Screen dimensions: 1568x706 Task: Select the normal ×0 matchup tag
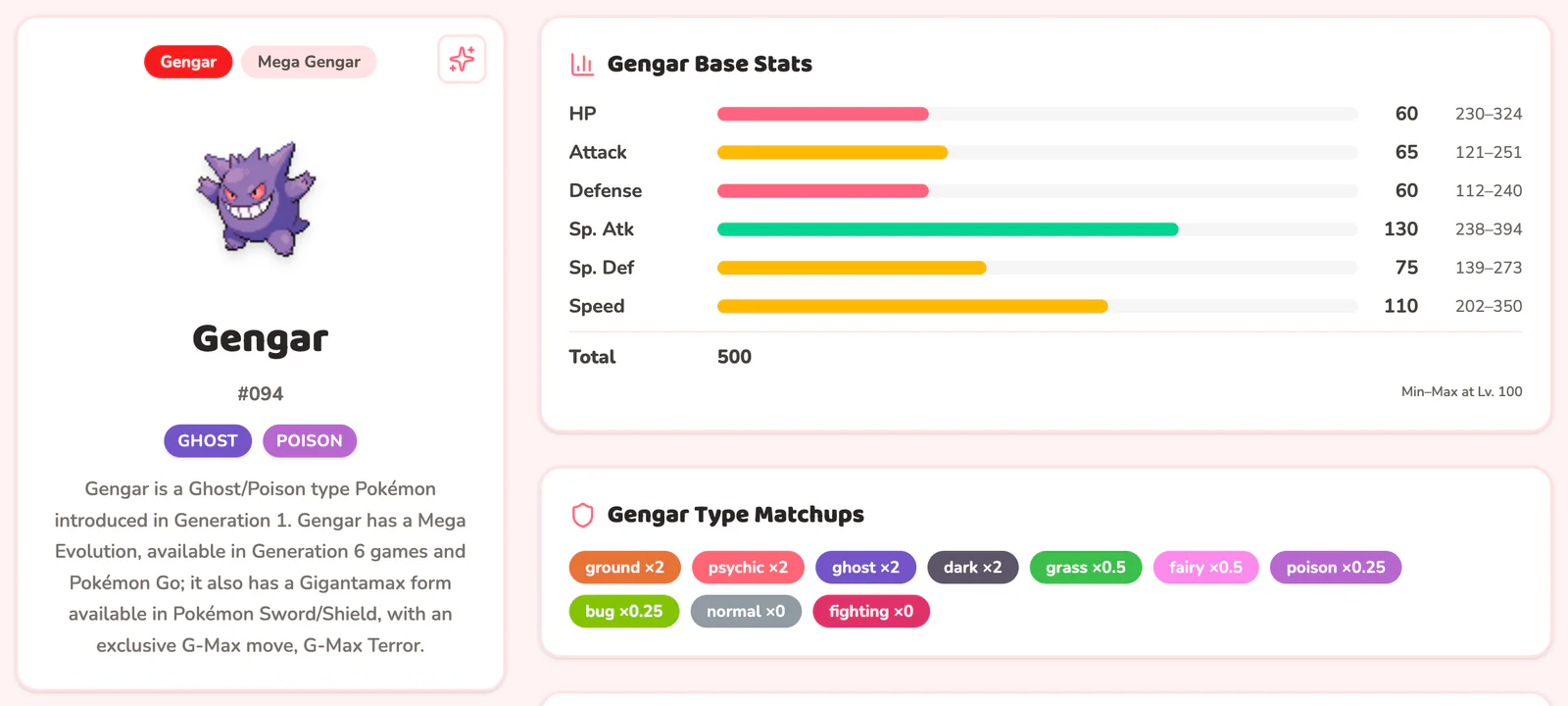(746, 612)
